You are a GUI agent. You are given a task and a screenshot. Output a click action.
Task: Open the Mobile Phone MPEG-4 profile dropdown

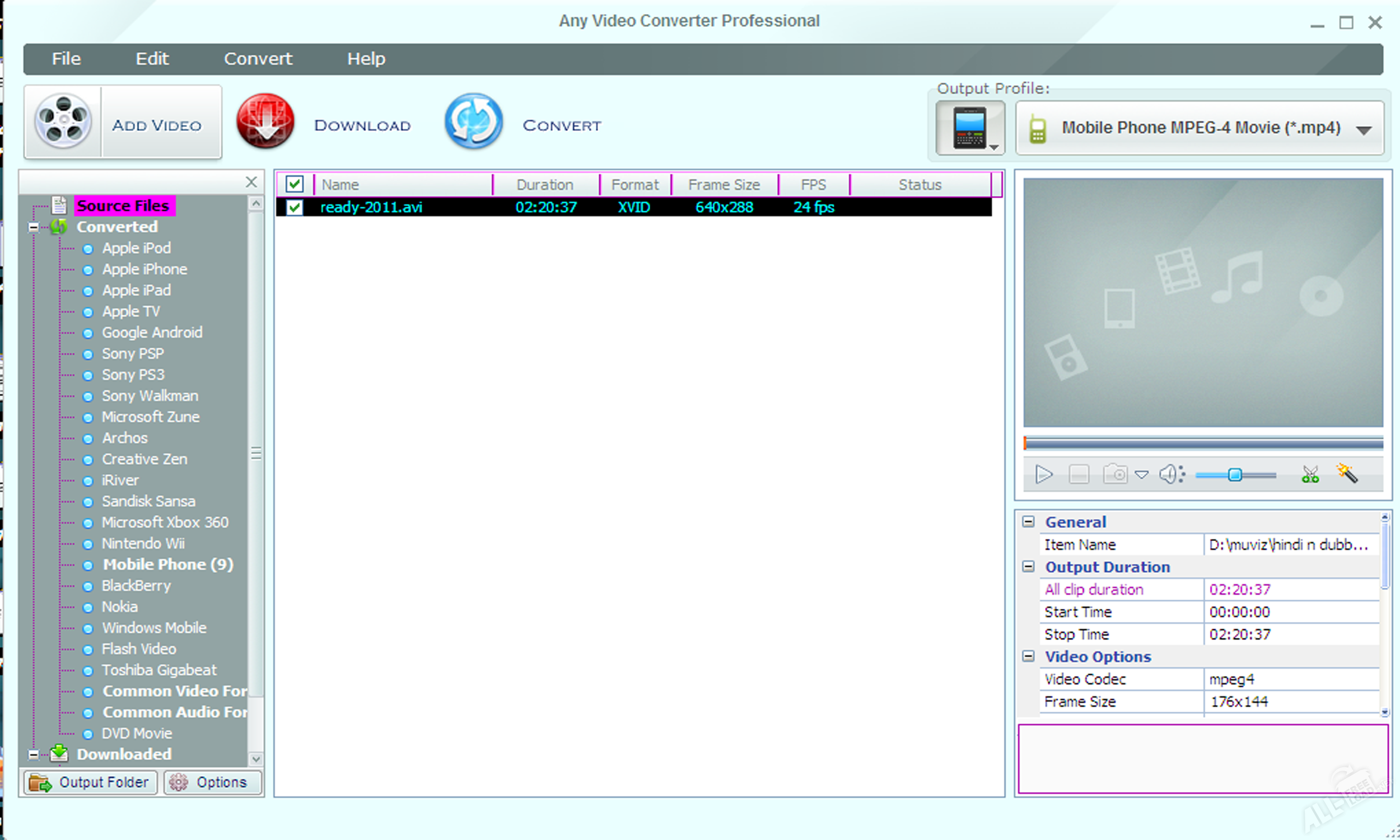(1364, 129)
